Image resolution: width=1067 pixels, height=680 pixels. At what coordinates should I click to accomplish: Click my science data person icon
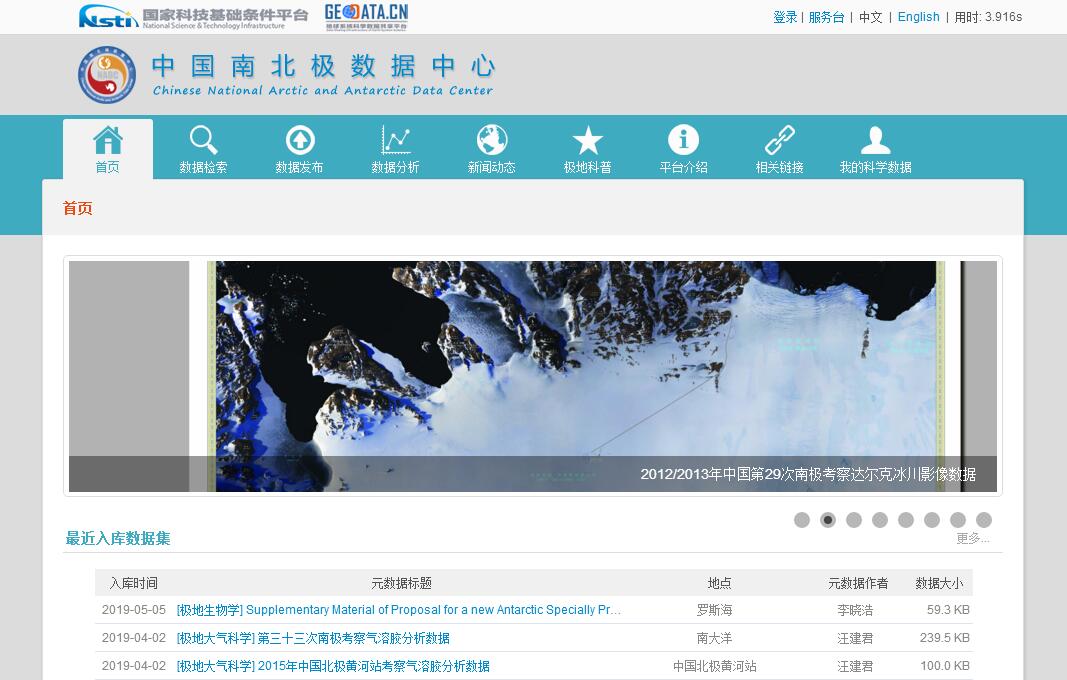point(875,141)
